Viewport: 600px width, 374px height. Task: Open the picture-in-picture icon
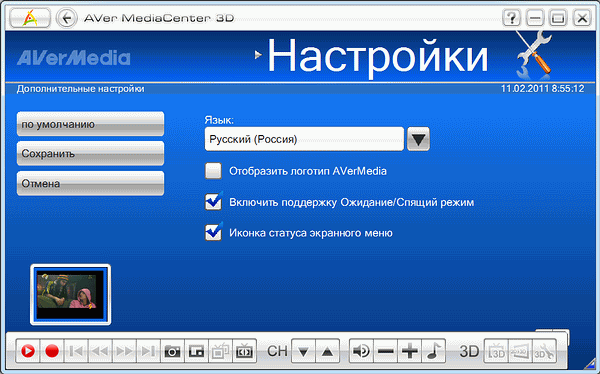196,351
